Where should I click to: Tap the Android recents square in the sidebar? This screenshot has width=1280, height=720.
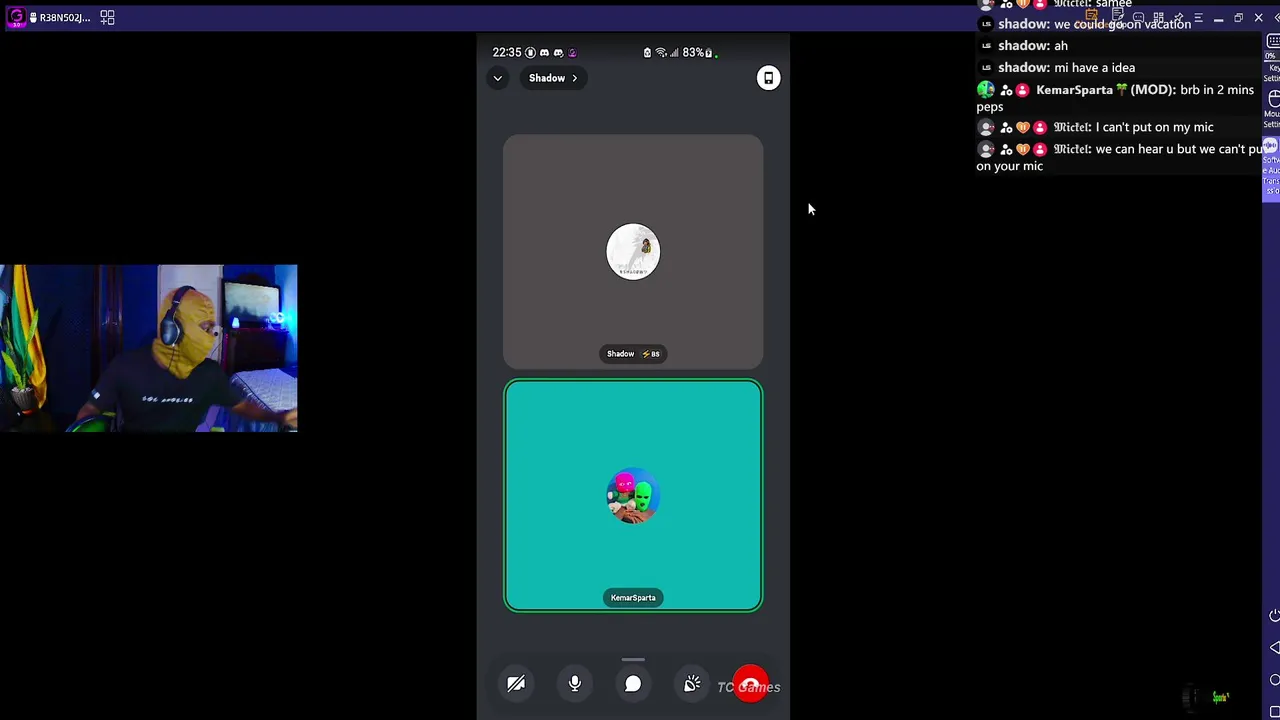(1274, 711)
